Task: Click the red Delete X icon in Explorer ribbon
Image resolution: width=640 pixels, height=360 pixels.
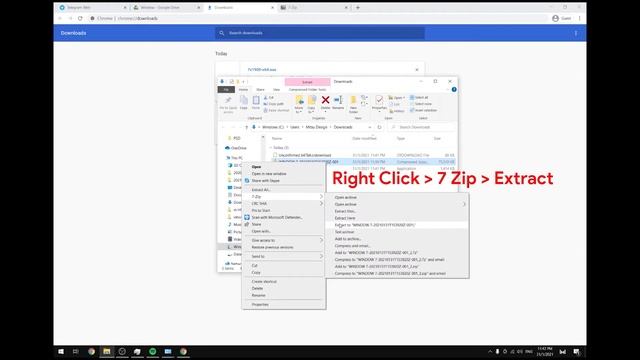Action: coord(325,100)
